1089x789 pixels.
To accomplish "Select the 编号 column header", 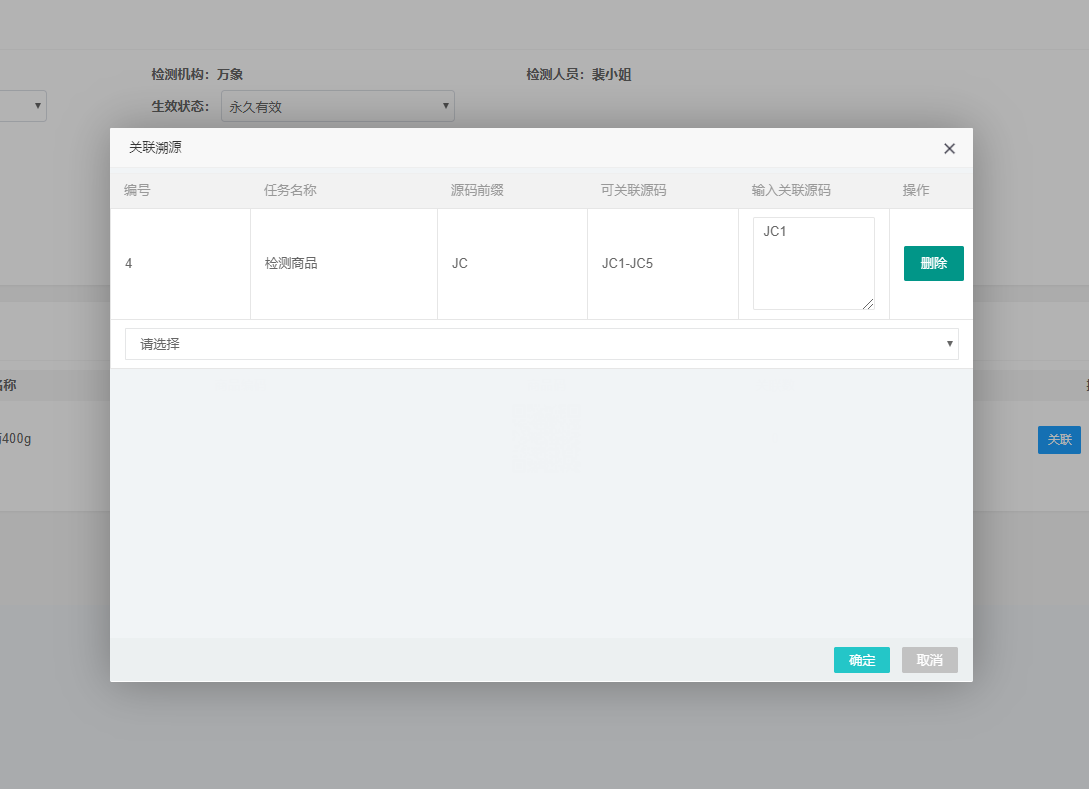I will pyautogui.click(x=137, y=190).
